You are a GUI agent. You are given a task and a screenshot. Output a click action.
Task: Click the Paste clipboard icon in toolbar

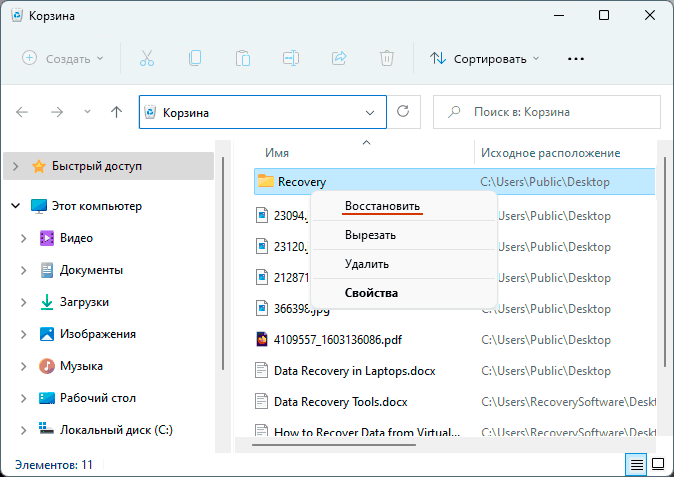tap(243, 58)
